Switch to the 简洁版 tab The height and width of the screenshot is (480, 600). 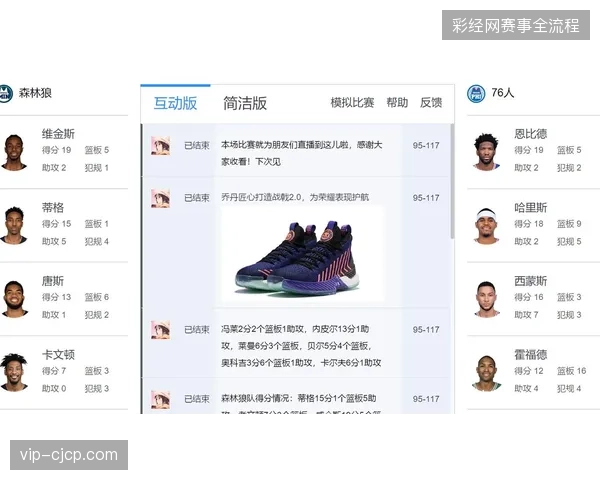coord(245,103)
